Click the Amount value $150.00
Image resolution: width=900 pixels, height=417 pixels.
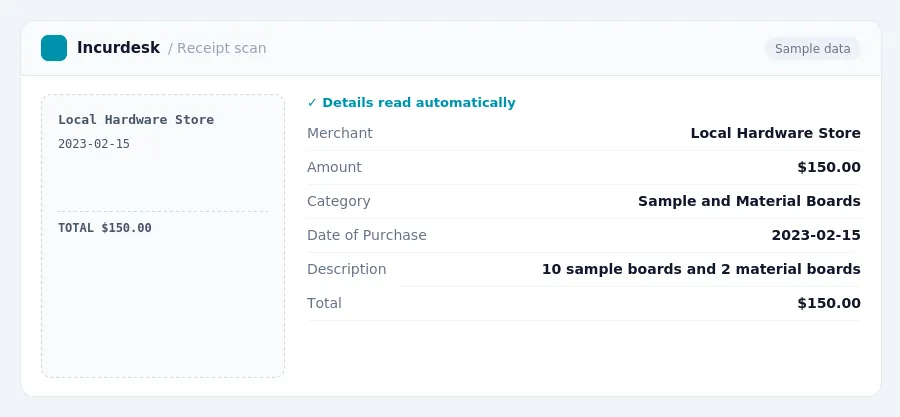[829, 167]
